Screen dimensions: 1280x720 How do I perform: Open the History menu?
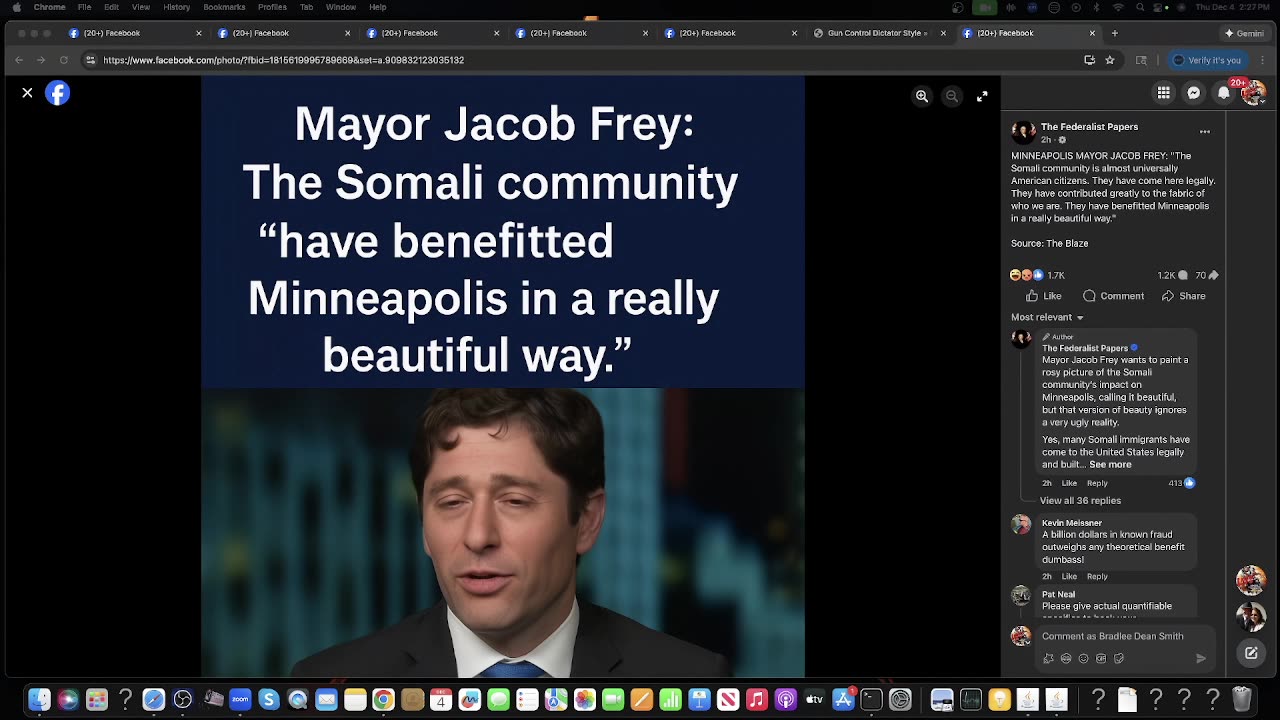tap(176, 7)
